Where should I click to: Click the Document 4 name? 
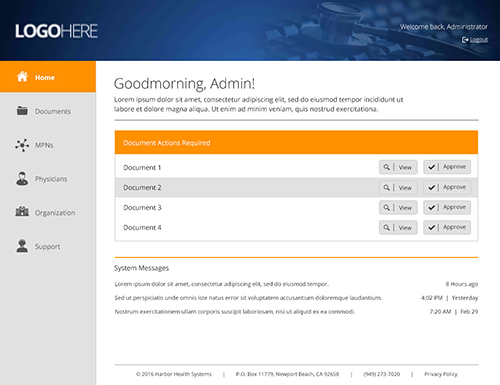point(142,227)
